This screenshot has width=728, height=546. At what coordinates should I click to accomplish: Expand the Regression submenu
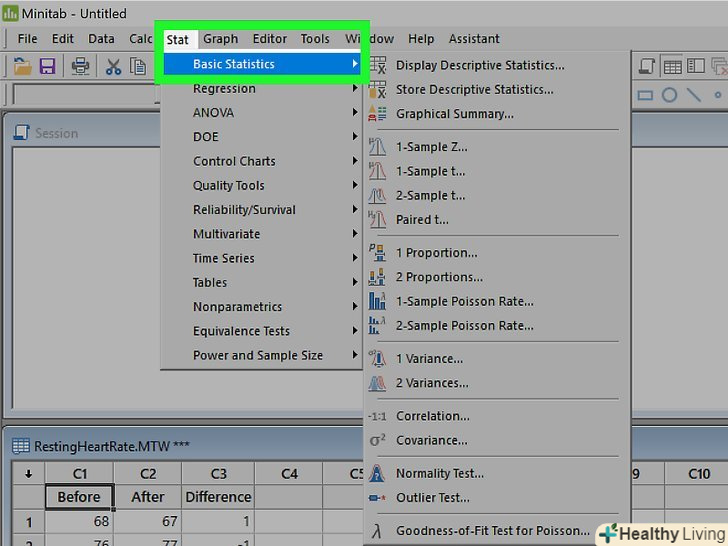[261, 88]
